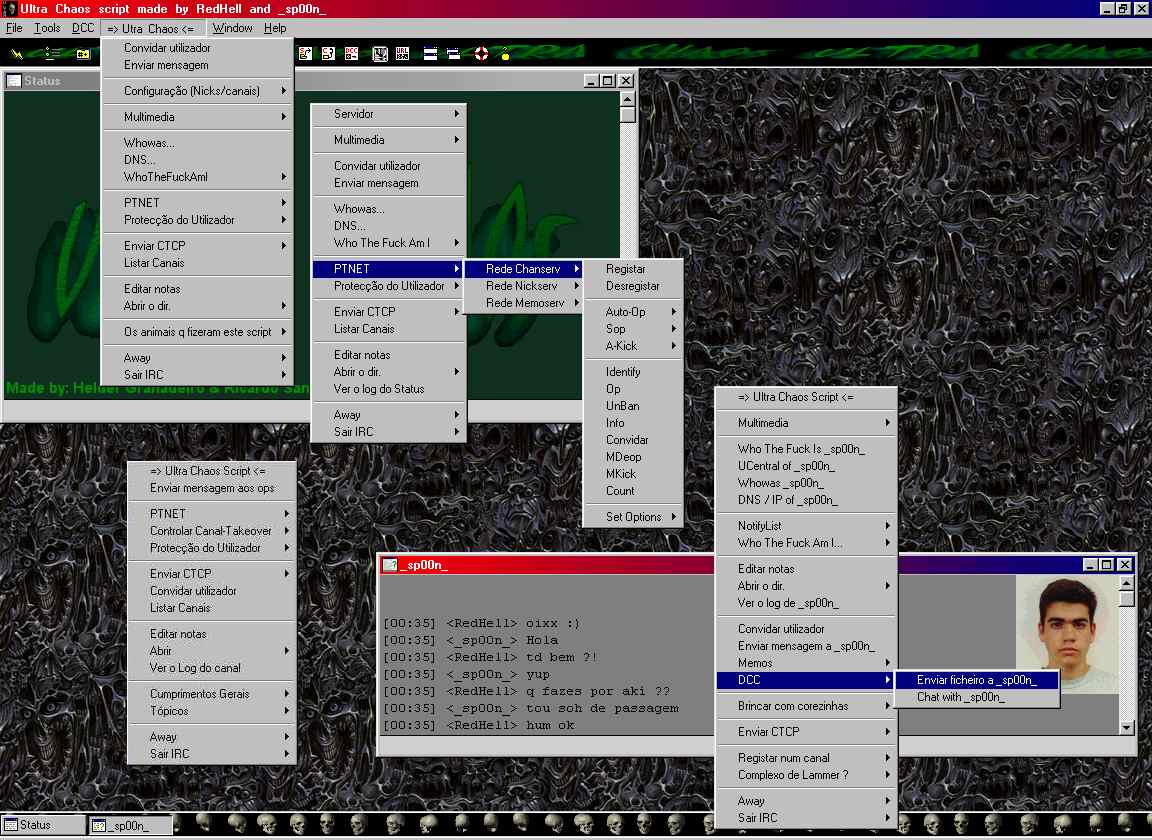
Task: Expand the Set Options submenu
Action: (x=633, y=517)
